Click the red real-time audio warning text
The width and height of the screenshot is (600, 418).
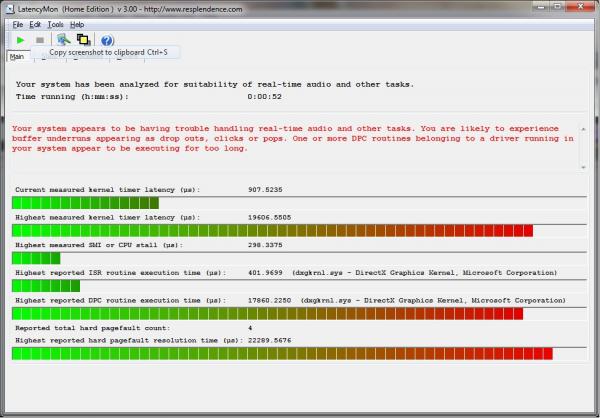292,138
